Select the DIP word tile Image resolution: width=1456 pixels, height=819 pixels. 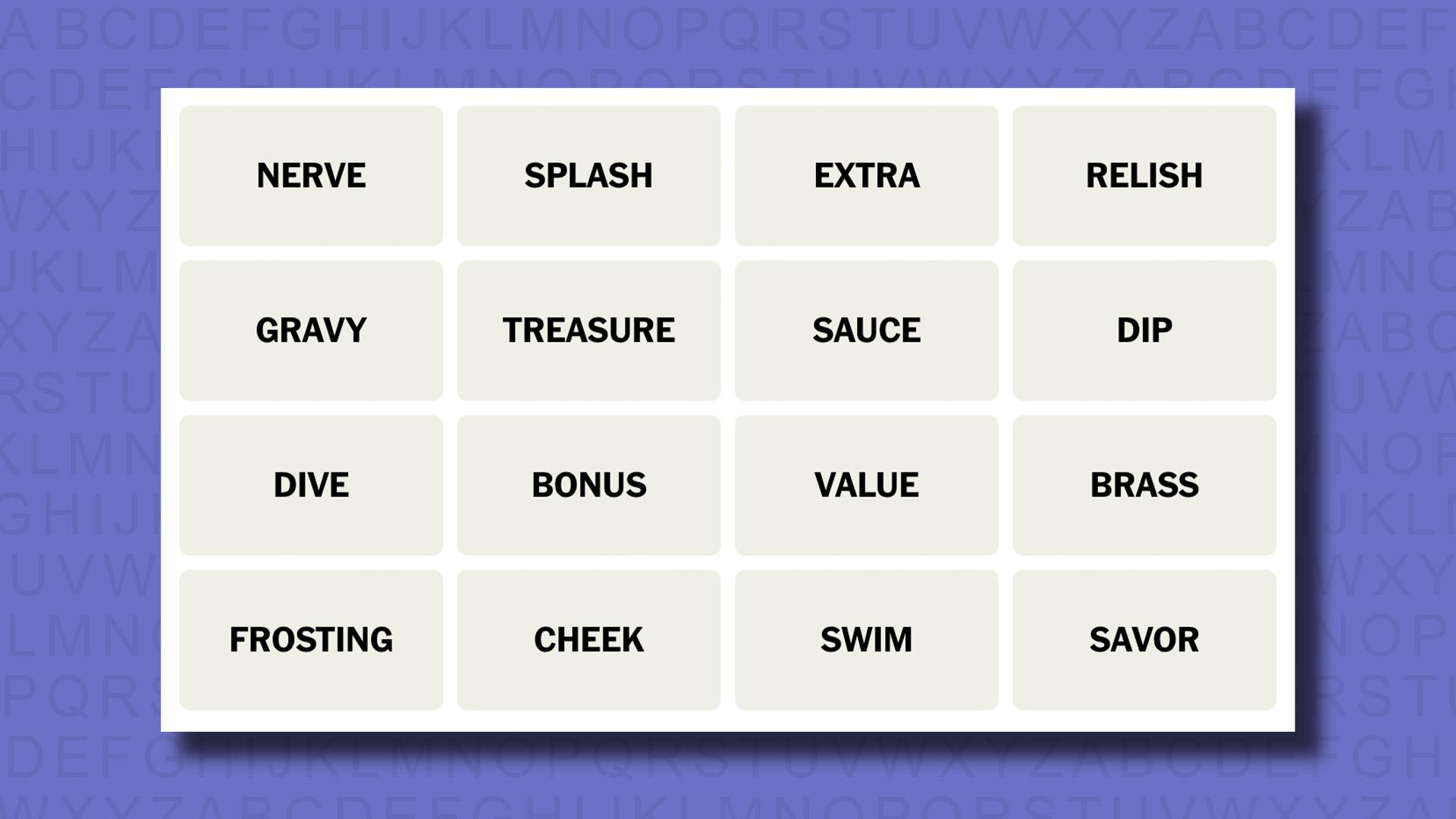pyautogui.click(x=1144, y=330)
